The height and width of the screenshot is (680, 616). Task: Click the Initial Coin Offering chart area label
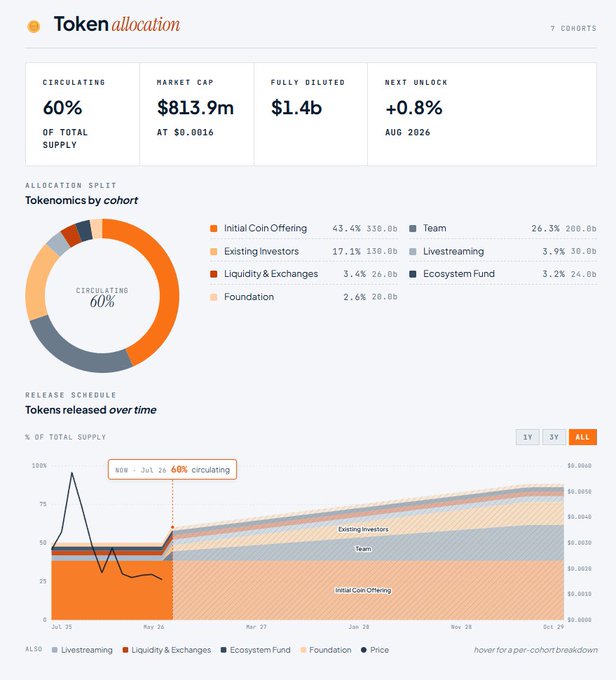click(363, 590)
